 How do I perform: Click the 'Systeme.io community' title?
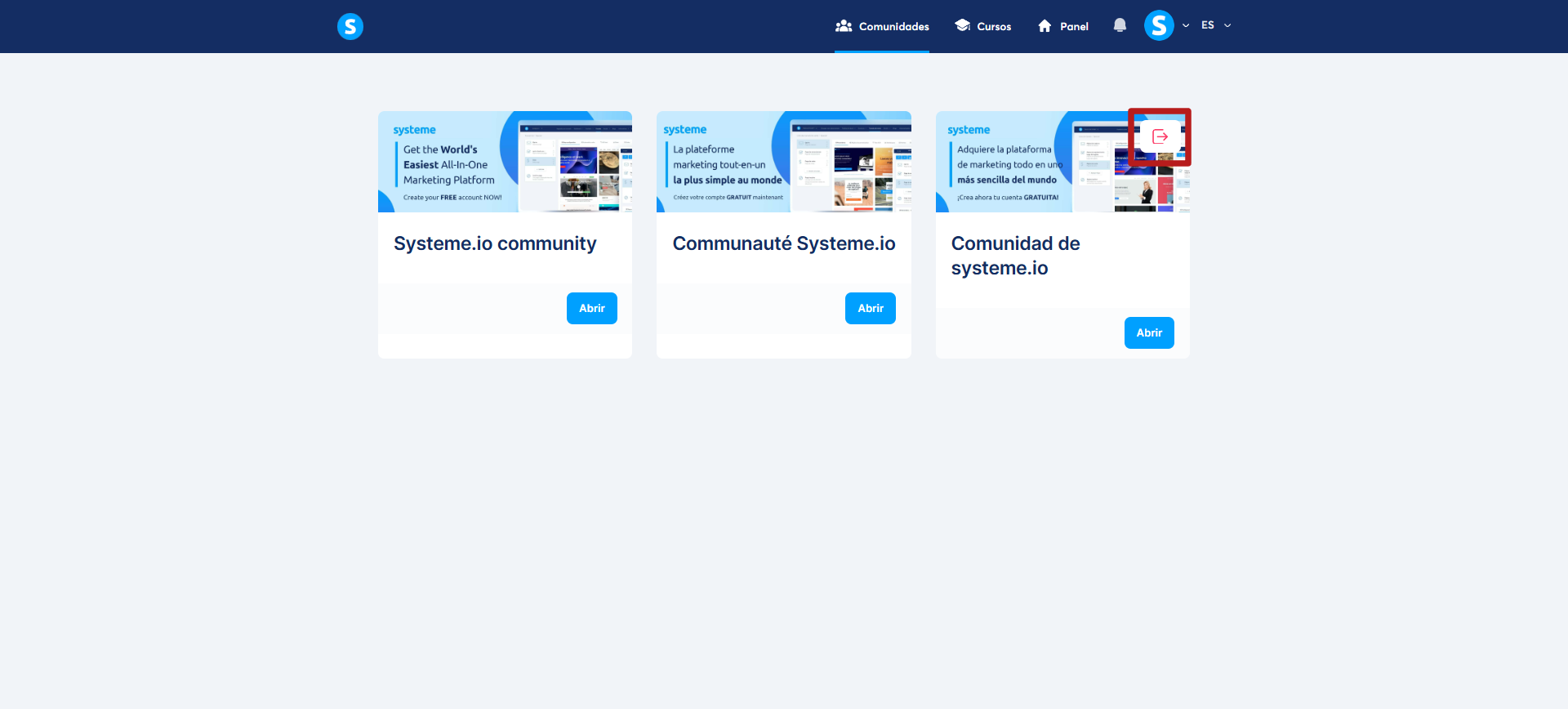(x=495, y=243)
